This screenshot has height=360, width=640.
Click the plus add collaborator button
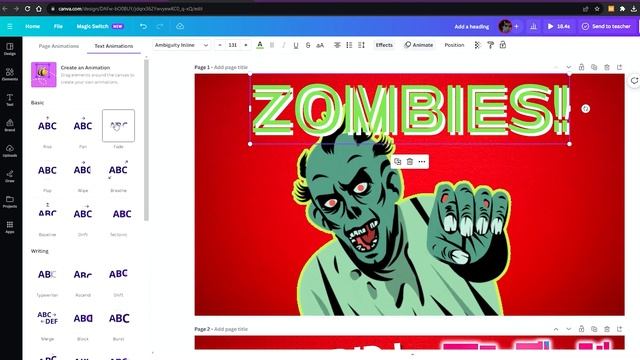pos(516,26)
